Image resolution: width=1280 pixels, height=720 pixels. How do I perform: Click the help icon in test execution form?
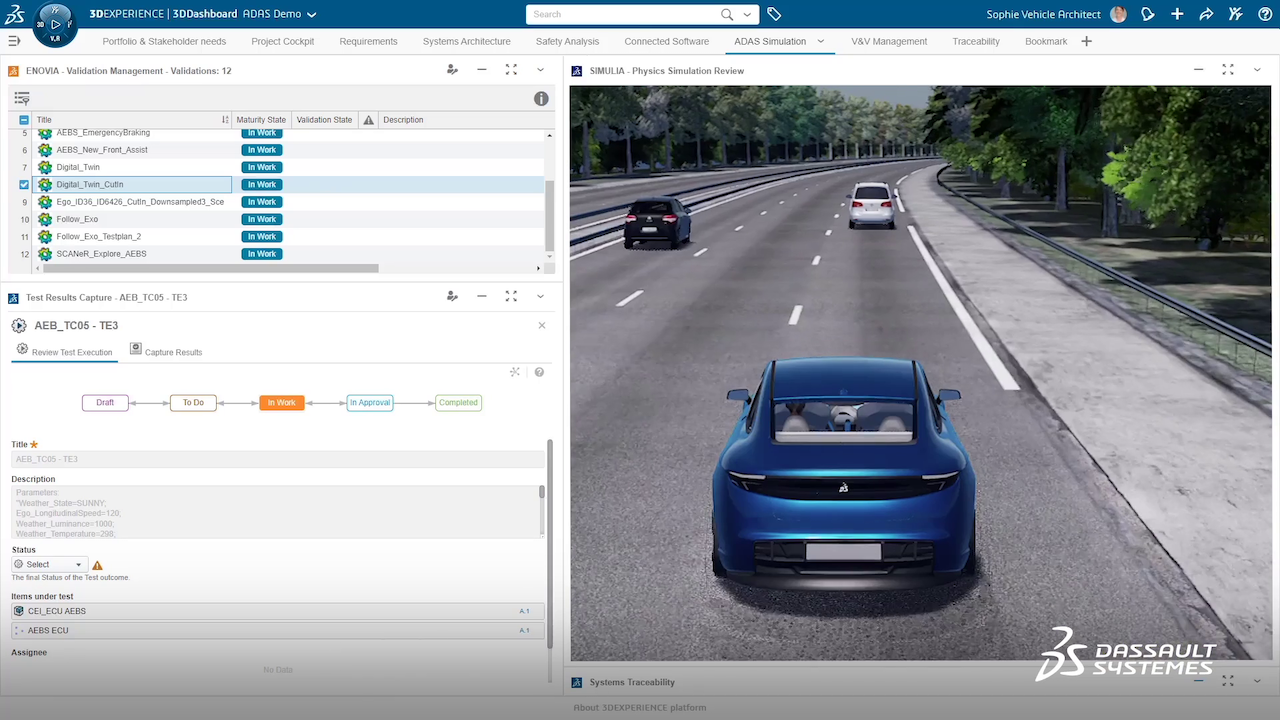point(539,372)
